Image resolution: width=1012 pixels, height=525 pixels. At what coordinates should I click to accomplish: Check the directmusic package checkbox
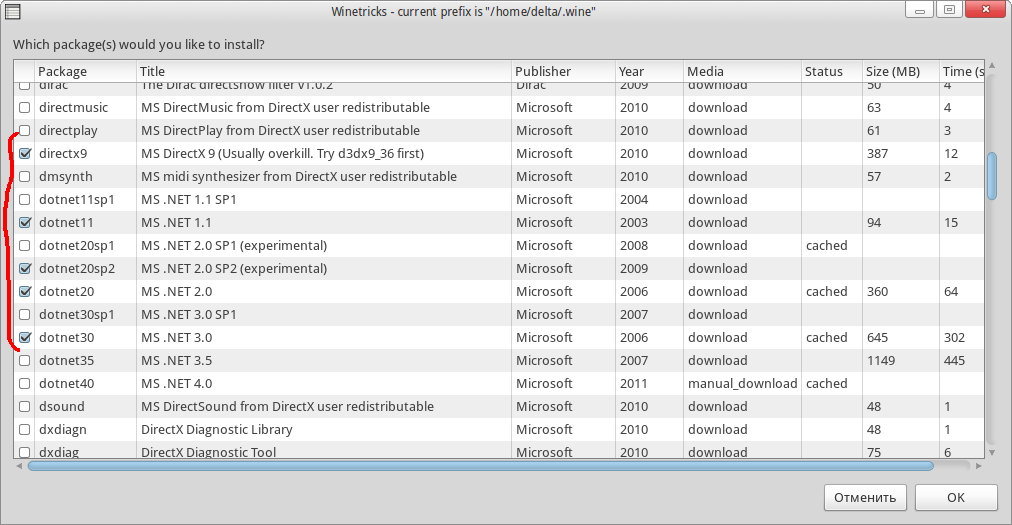[25, 107]
